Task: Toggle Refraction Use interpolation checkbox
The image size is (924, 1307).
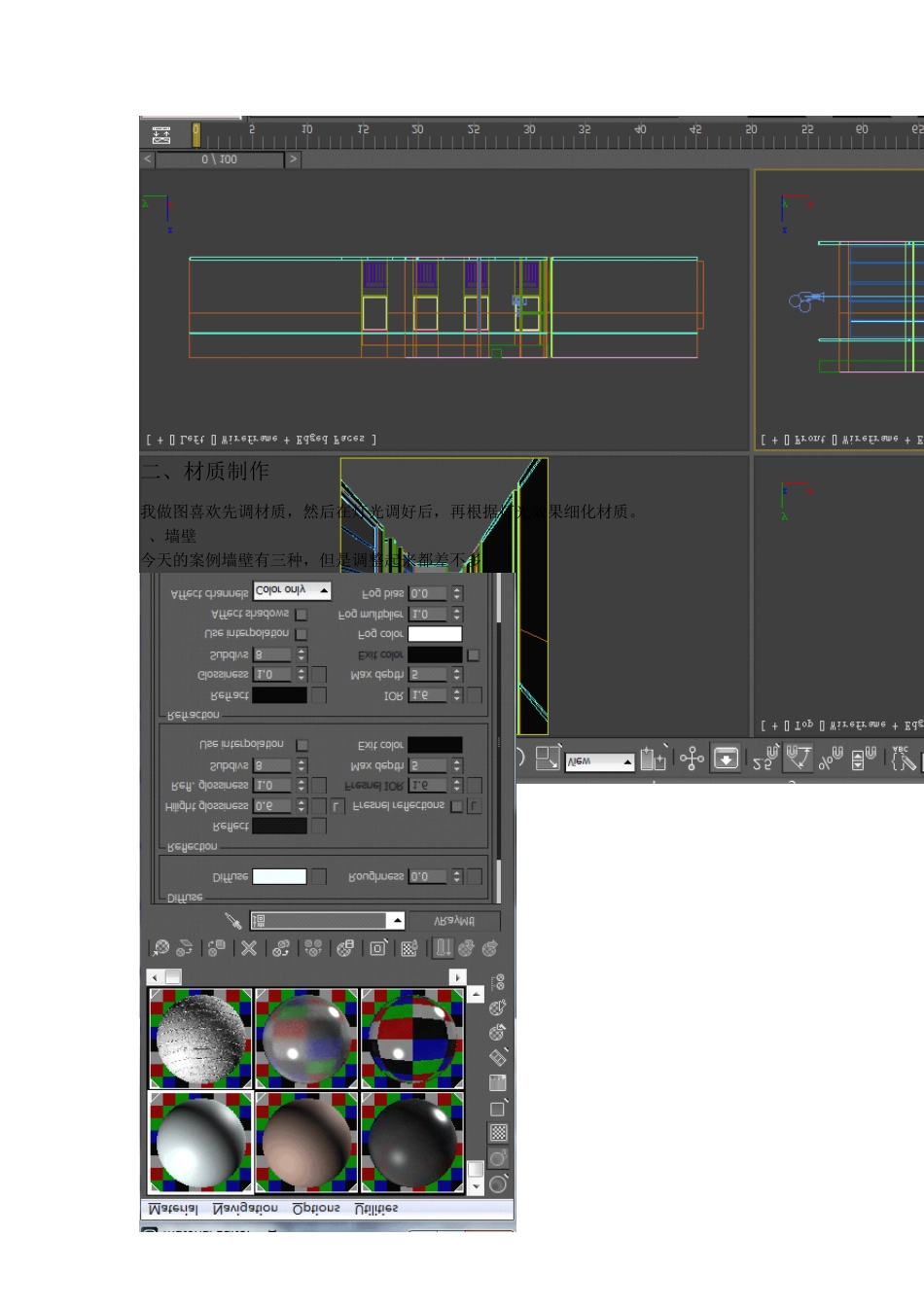Action: tap(302, 634)
